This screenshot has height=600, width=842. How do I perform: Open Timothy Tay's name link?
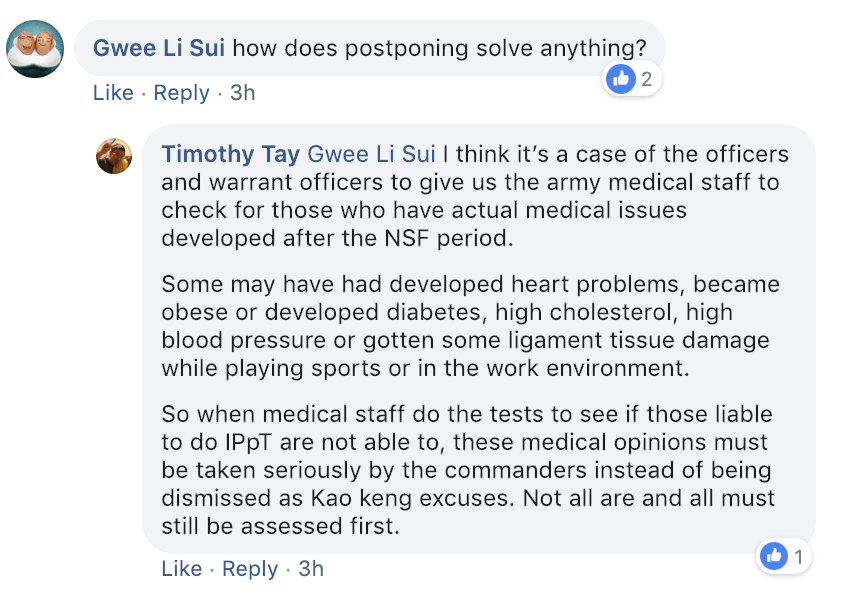coord(230,154)
